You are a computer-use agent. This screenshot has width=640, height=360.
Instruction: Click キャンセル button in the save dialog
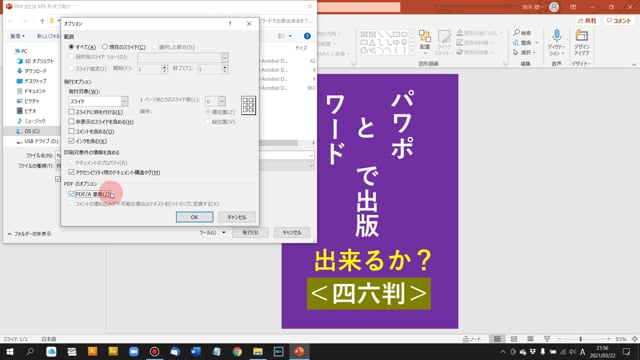(x=292, y=232)
